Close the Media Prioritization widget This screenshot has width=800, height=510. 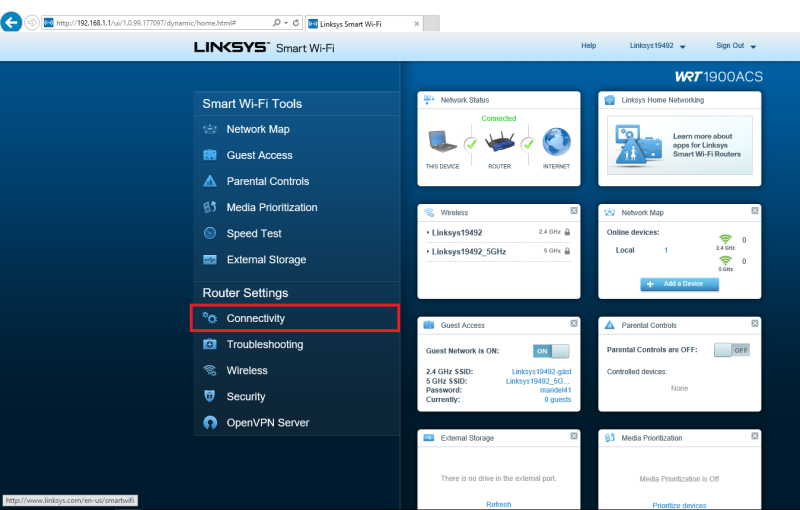coord(755,436)
